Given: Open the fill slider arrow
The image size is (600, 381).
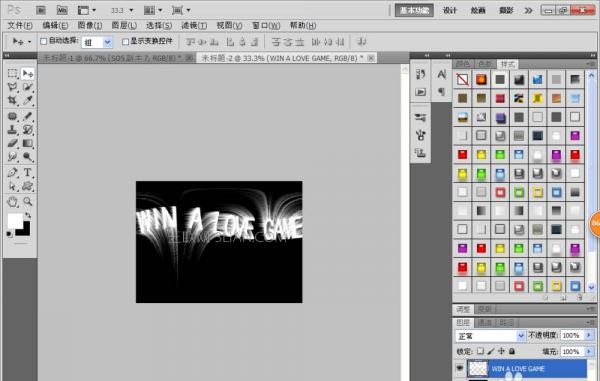Looking at the screenshot, I should pos(589,351).
